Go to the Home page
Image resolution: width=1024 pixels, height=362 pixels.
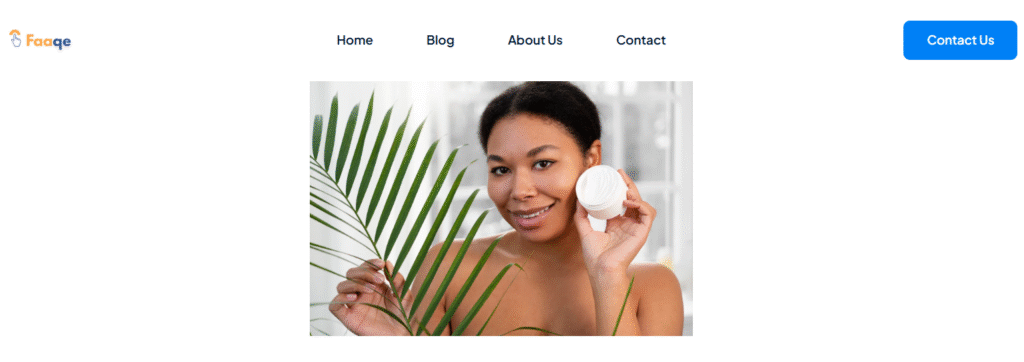coord(355,40)
